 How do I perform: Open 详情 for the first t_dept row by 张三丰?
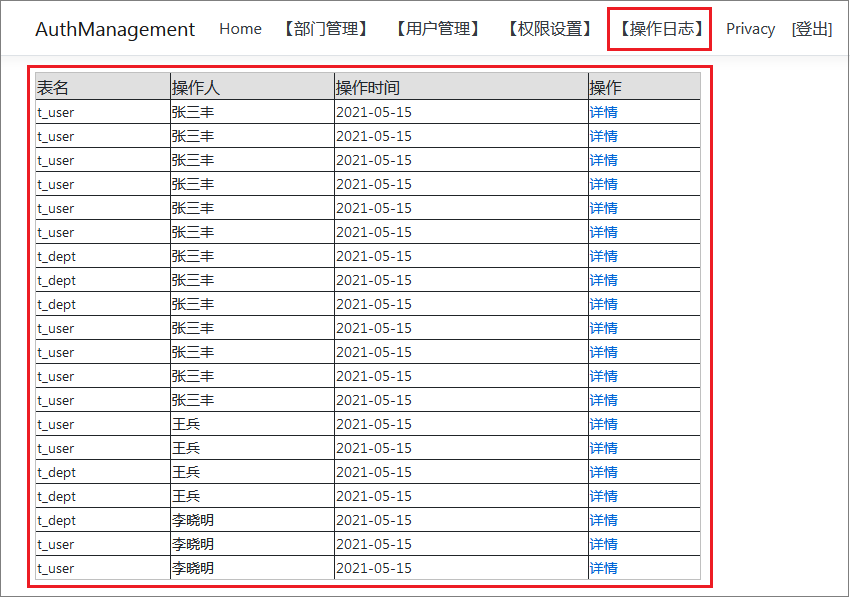(603, 256)
